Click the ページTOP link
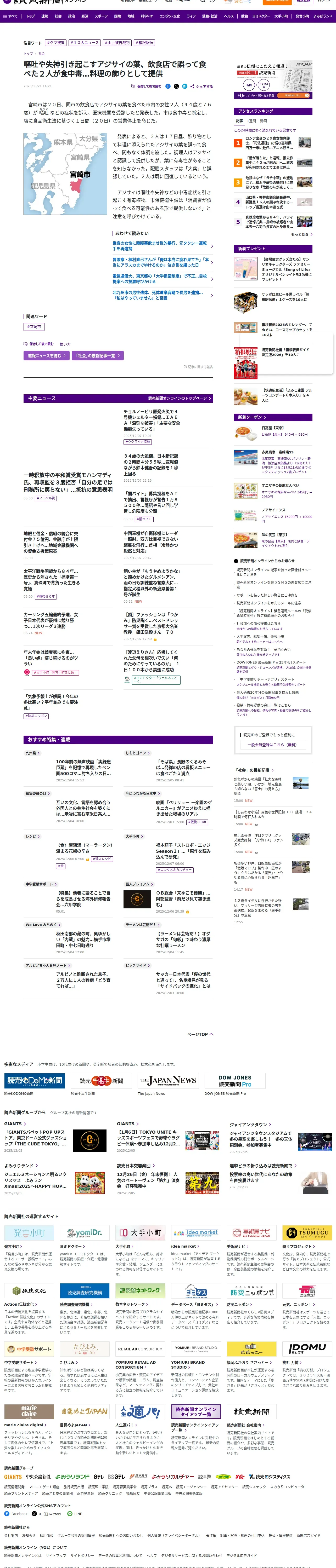 (x=200, y=1034)
